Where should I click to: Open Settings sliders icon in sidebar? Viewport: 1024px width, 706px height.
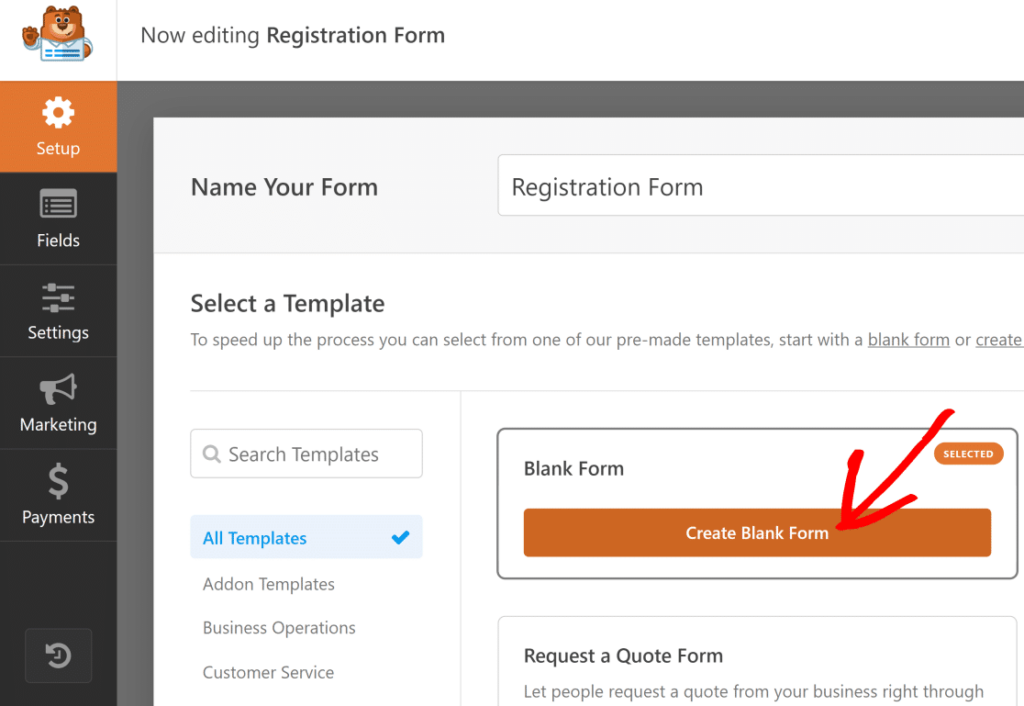click(58, 298)
